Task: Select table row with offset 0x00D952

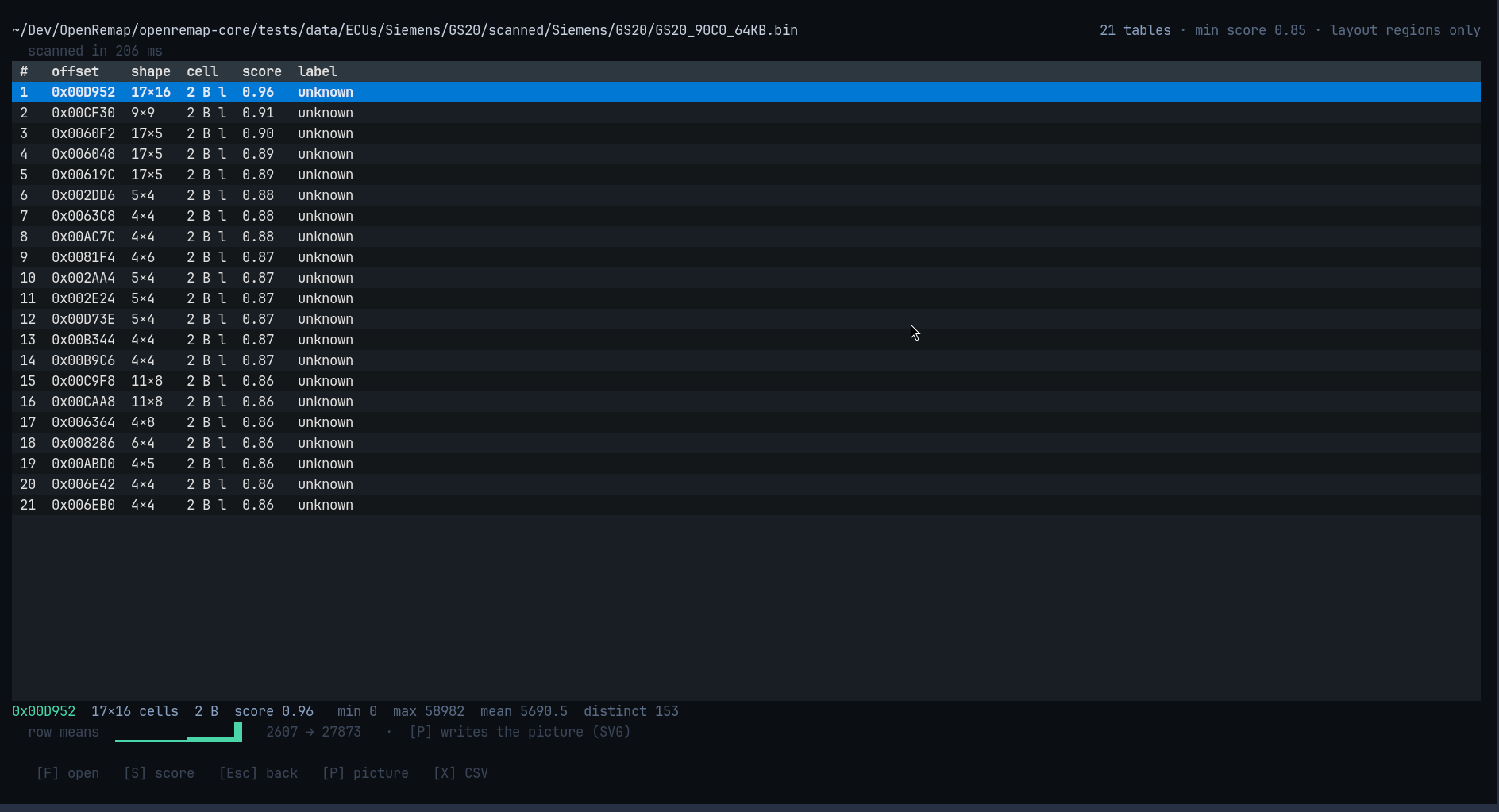Action: coord(746,92)
